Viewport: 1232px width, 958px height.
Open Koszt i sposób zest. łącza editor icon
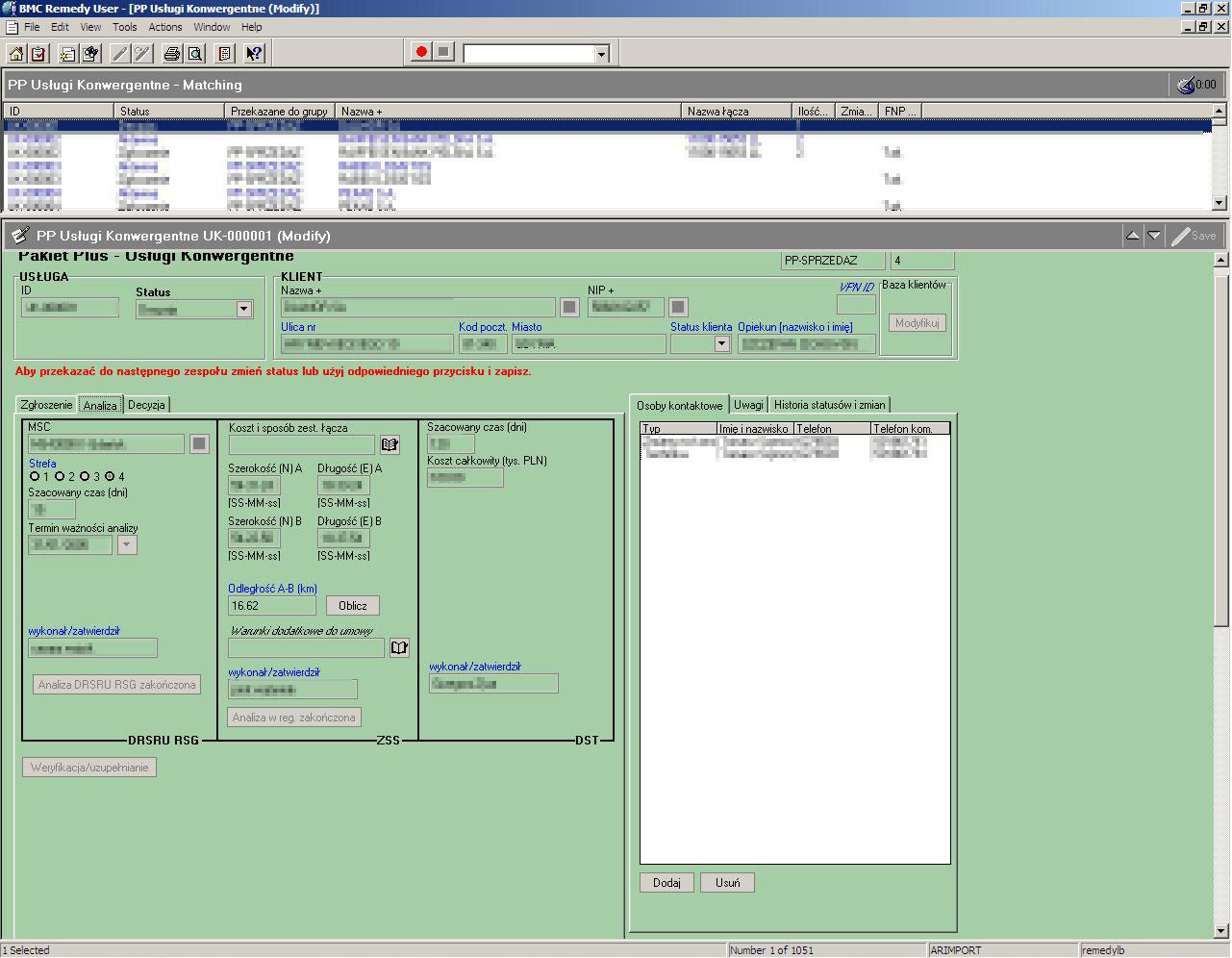[390, 444]
